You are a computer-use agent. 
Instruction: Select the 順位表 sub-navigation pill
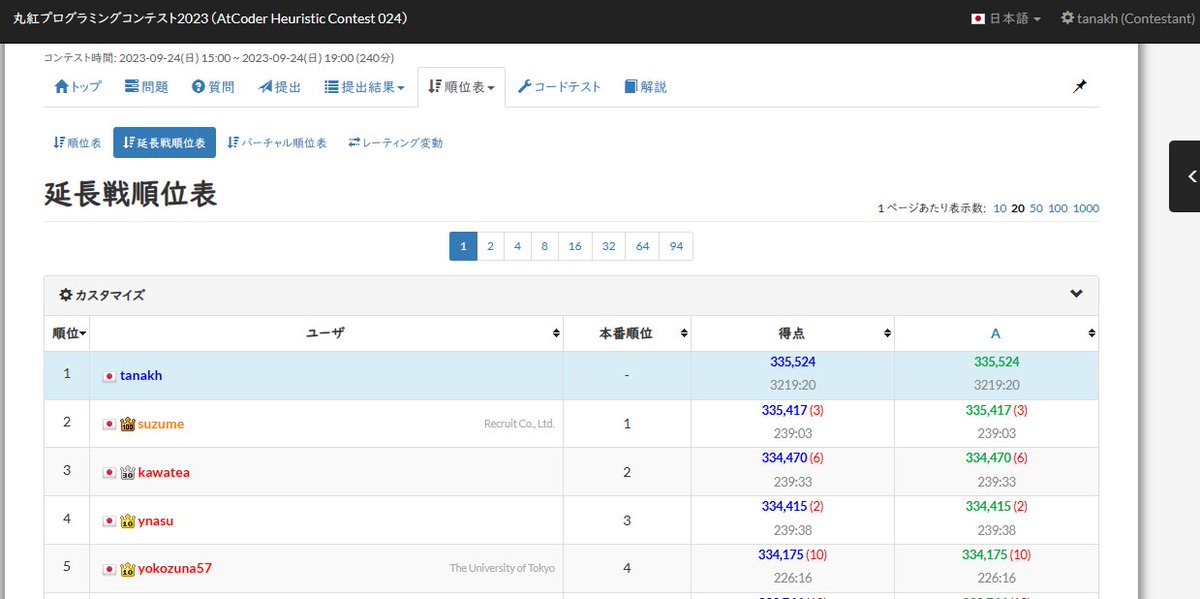pos(77,143)
